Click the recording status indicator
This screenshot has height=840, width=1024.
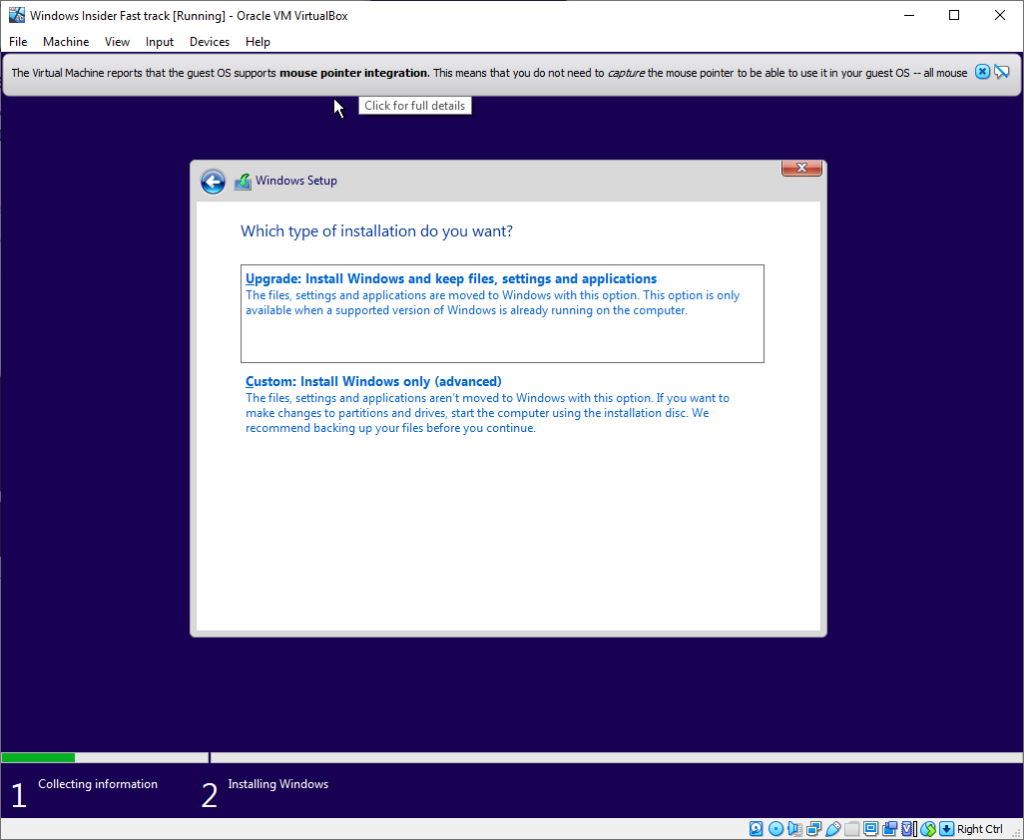889,829
